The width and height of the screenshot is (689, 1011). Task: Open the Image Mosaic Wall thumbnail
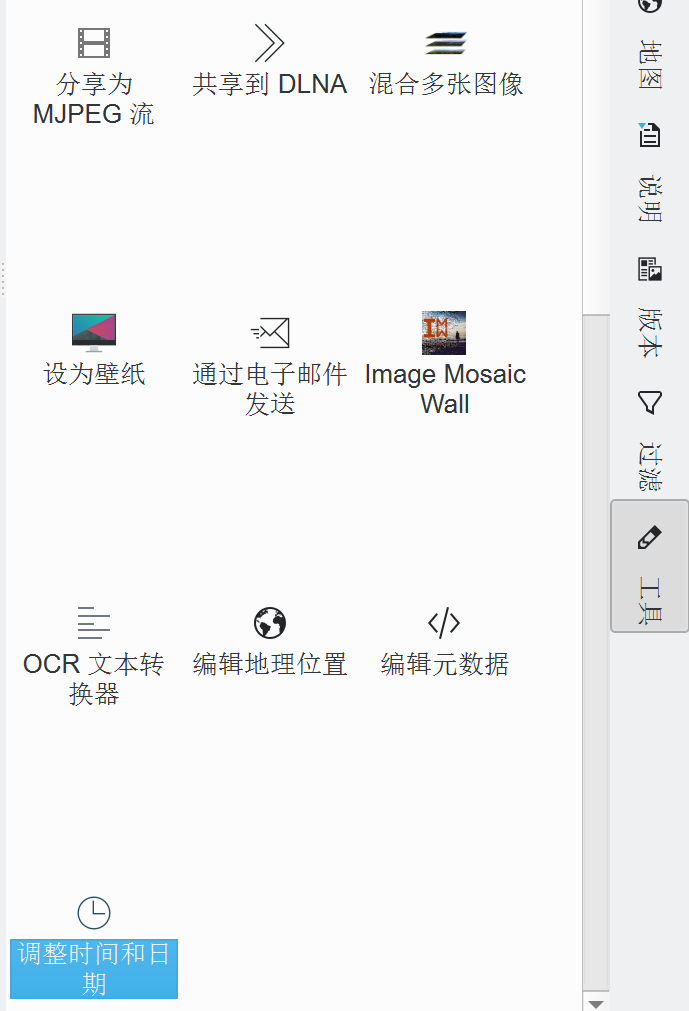click(444, 332)
